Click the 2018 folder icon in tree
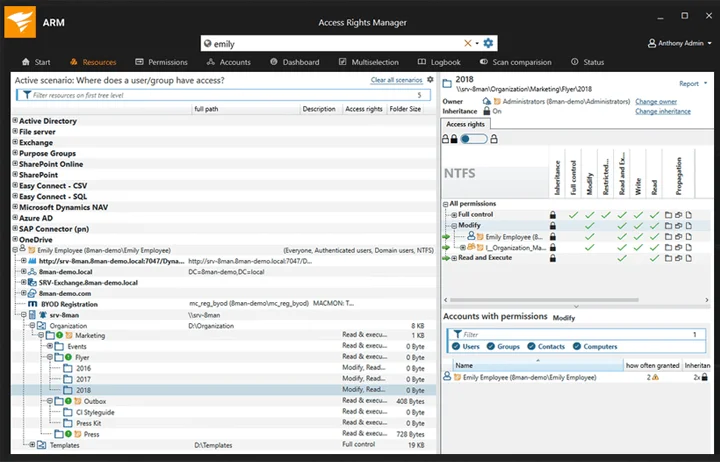Viewport: 720px width, 462px height. (x=68, y=390)
